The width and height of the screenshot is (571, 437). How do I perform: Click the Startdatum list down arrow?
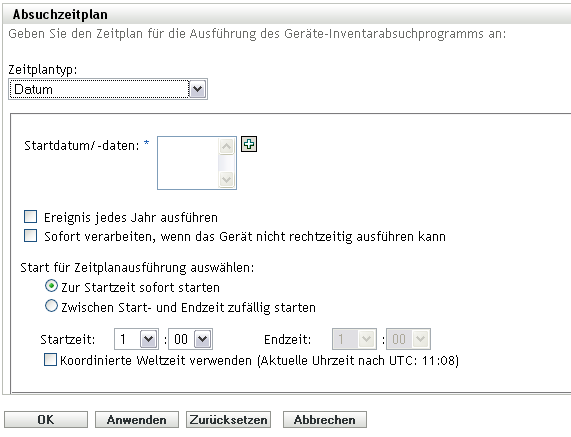227,179
